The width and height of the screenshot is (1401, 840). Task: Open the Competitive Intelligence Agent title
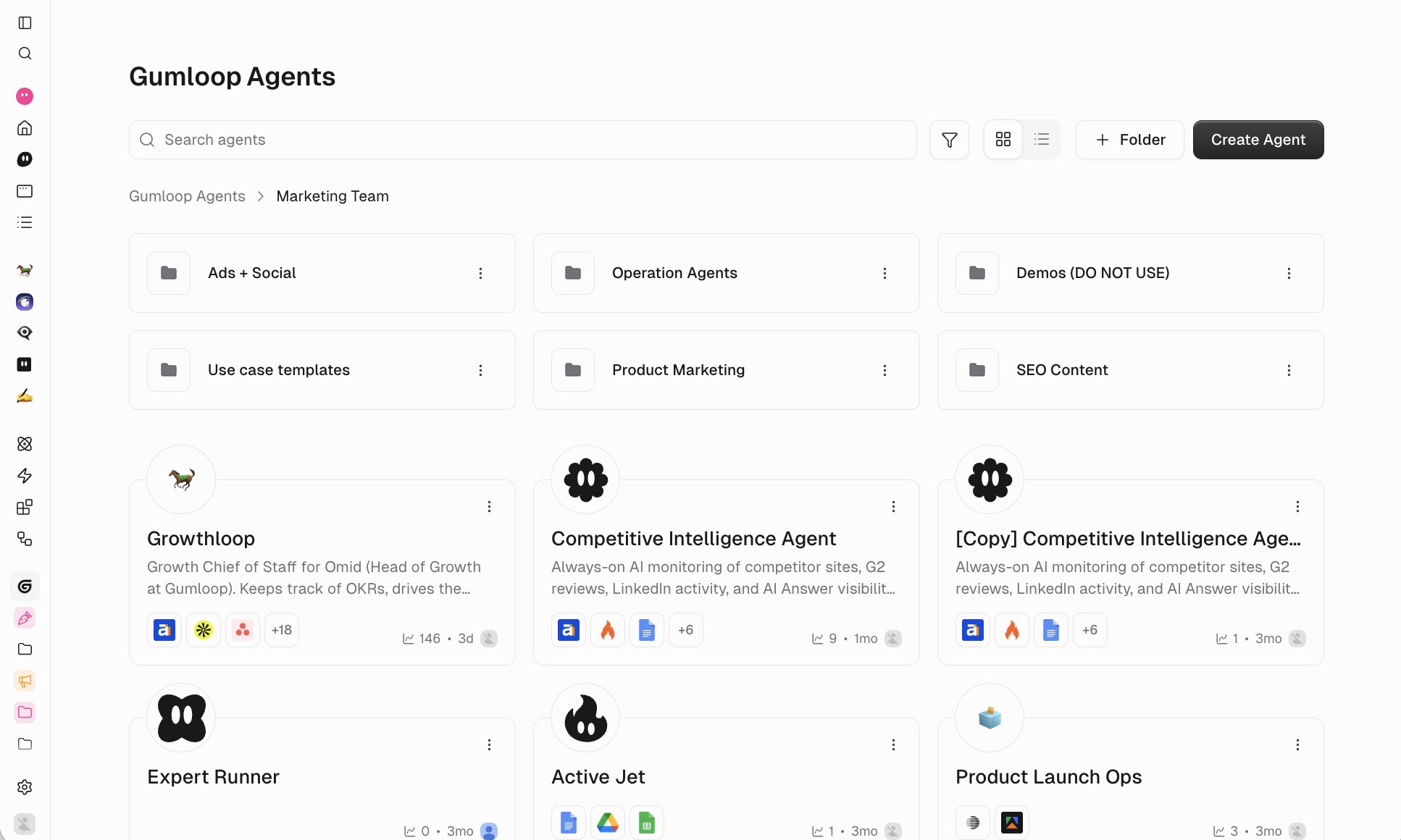(x=693, y=539)
